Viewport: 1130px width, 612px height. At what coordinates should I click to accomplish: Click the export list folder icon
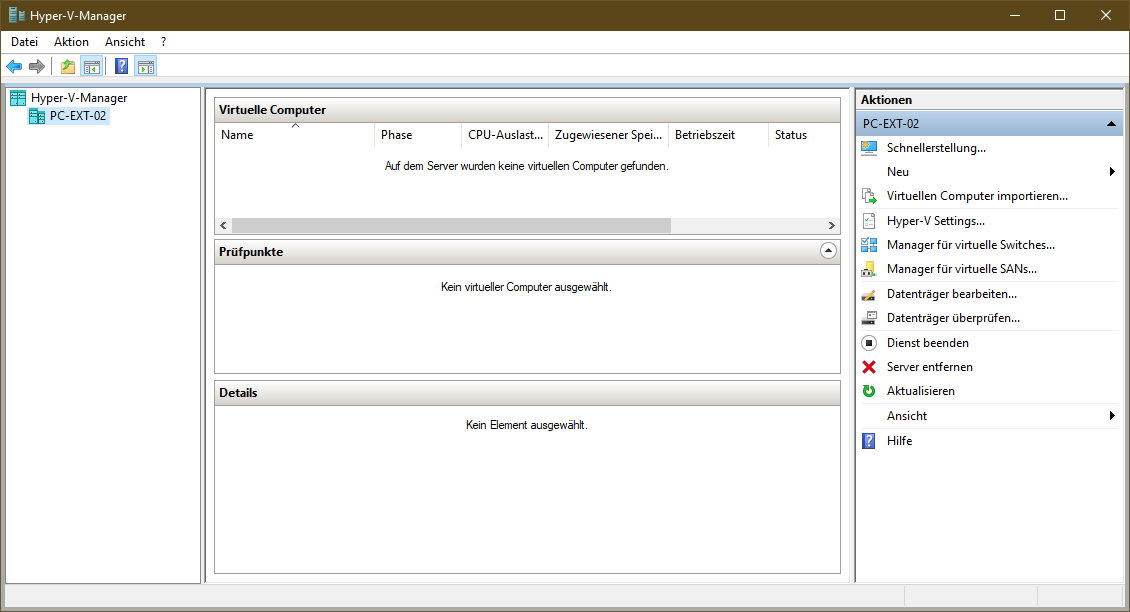coord(66,66)
